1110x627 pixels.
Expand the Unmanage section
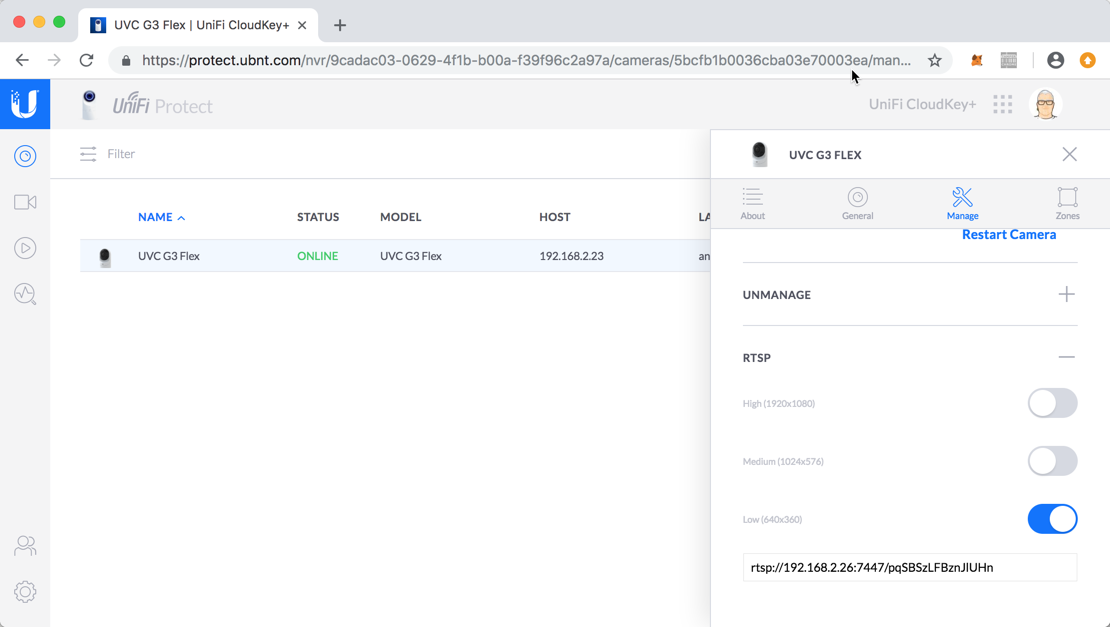tap(1066, 295)
